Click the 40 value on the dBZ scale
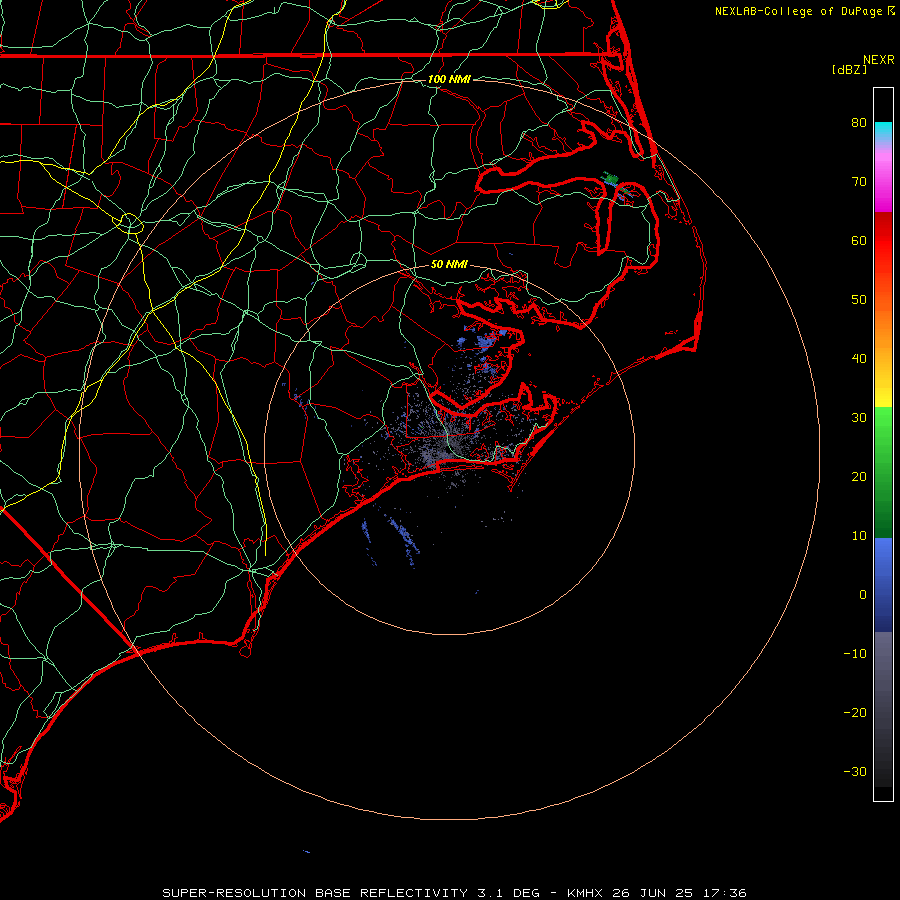This screenshot has width=900, height=900. tap(859, 359)
